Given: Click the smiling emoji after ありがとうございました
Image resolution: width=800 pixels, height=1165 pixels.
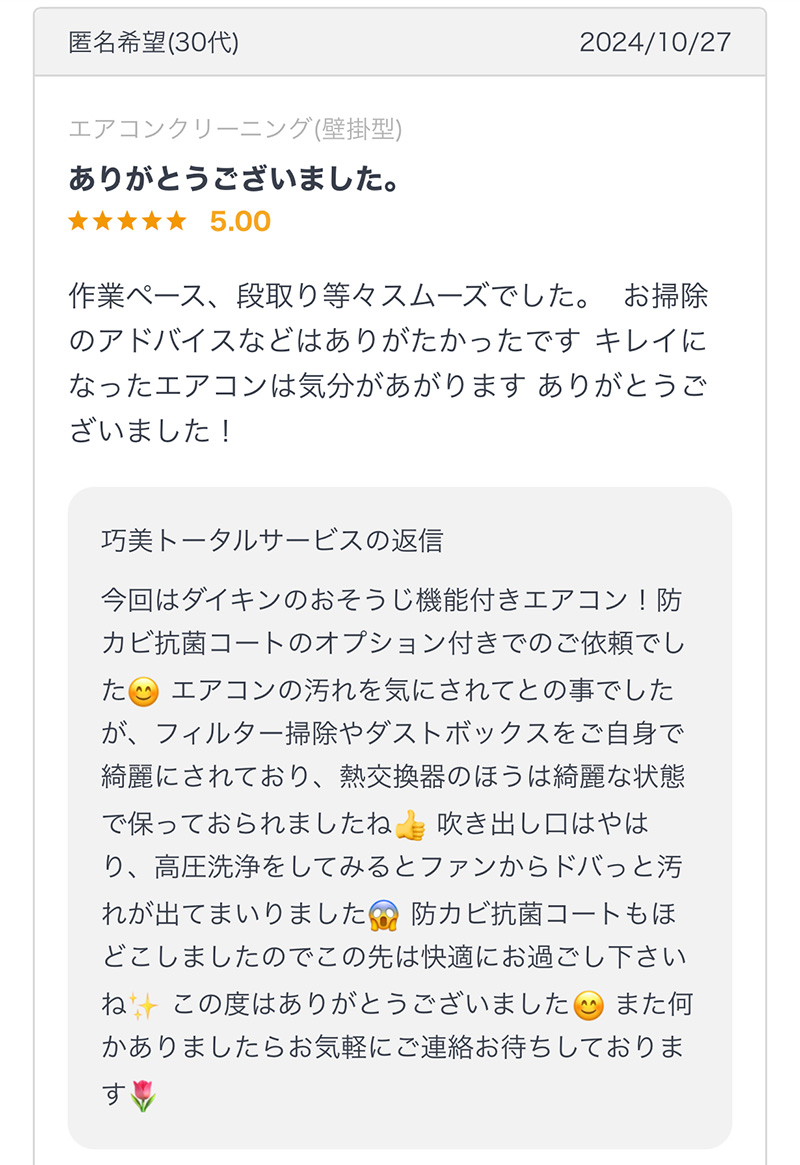Looking at the screenshot, I should pyautogui.click(x=588, y=1006).
